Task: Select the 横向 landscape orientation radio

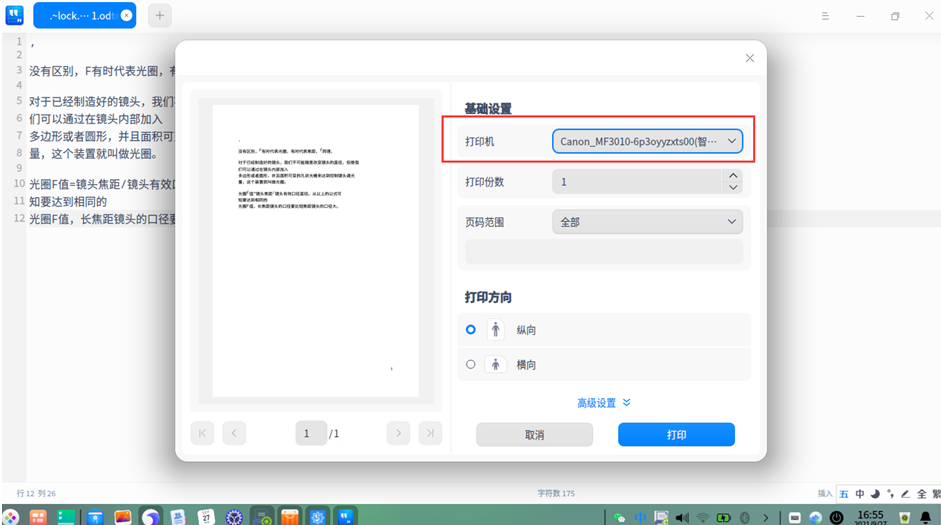Action: (470, 364)
